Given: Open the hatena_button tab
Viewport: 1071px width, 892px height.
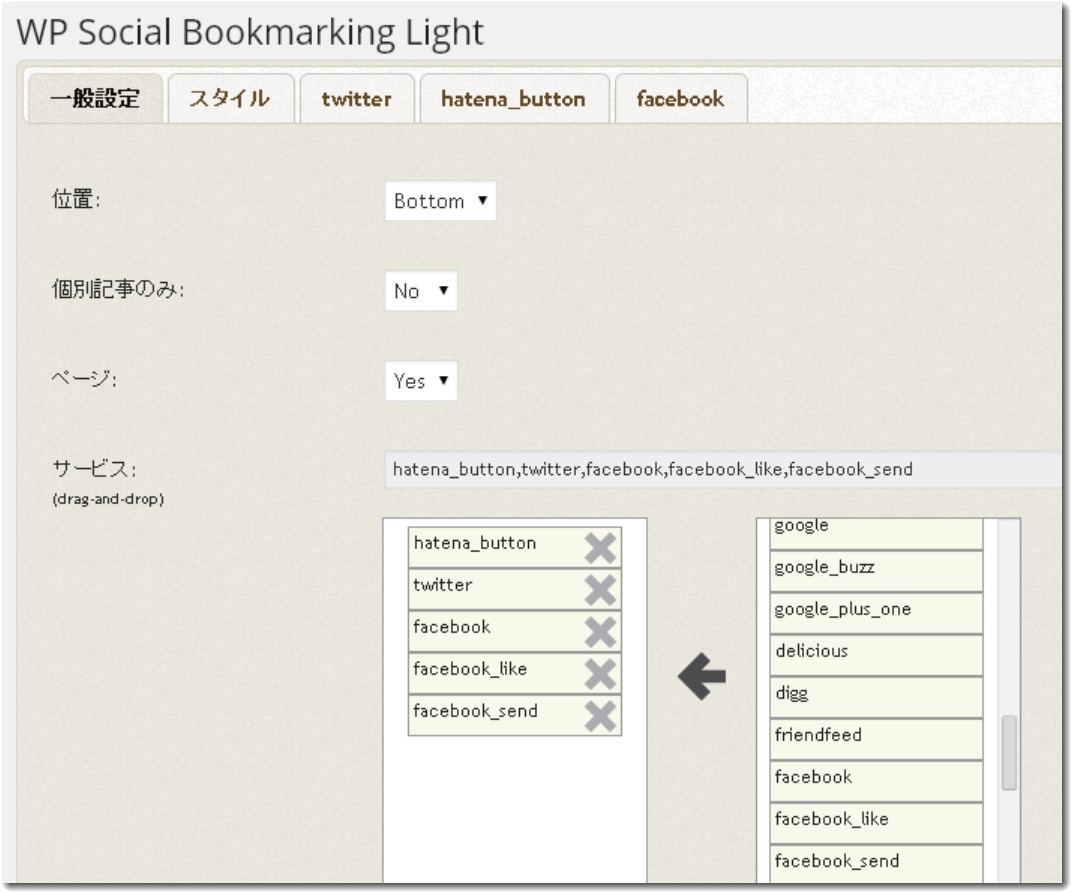Looking at the screenshot, I should point(514,99).
